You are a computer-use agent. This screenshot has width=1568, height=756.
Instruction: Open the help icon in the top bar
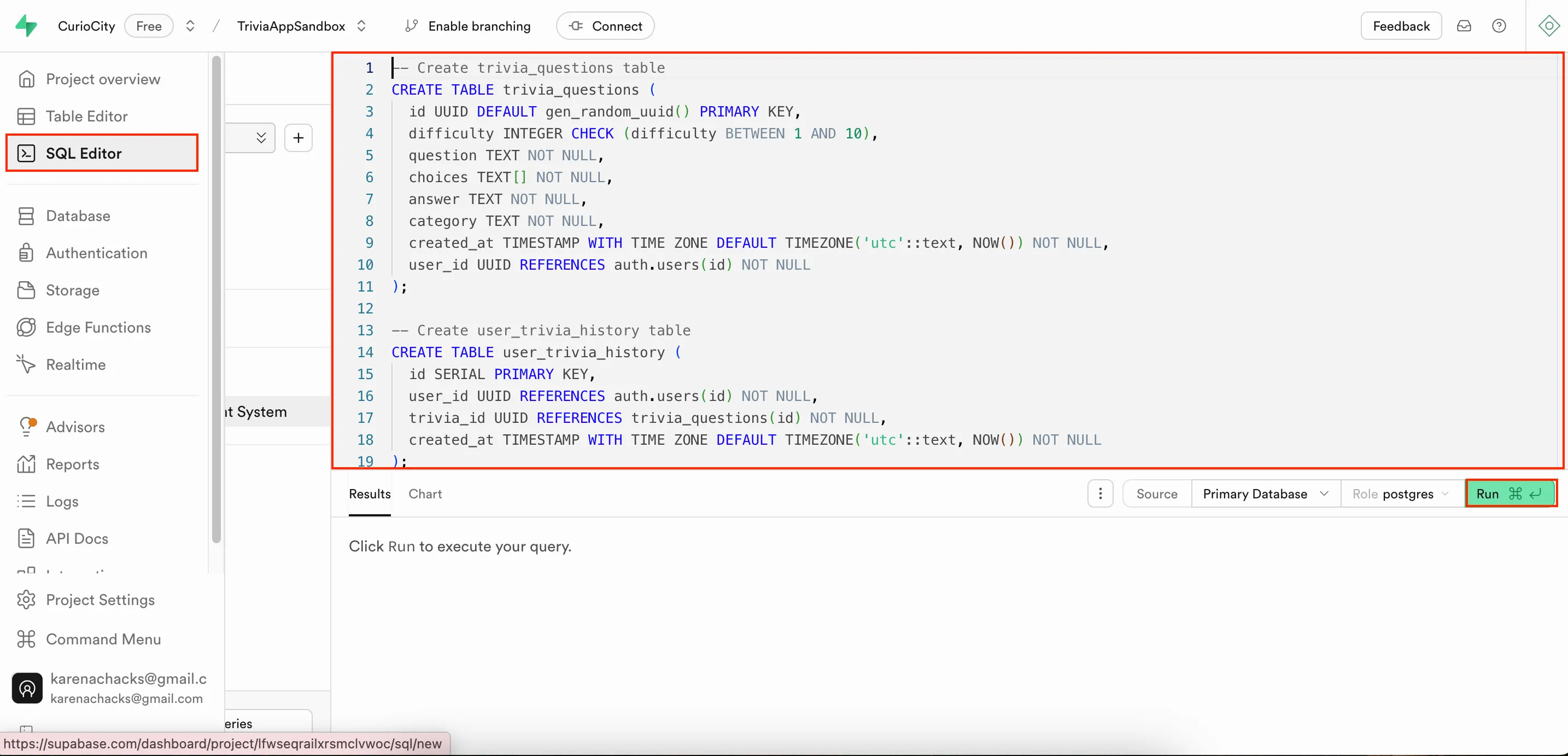coord(1500,26)
